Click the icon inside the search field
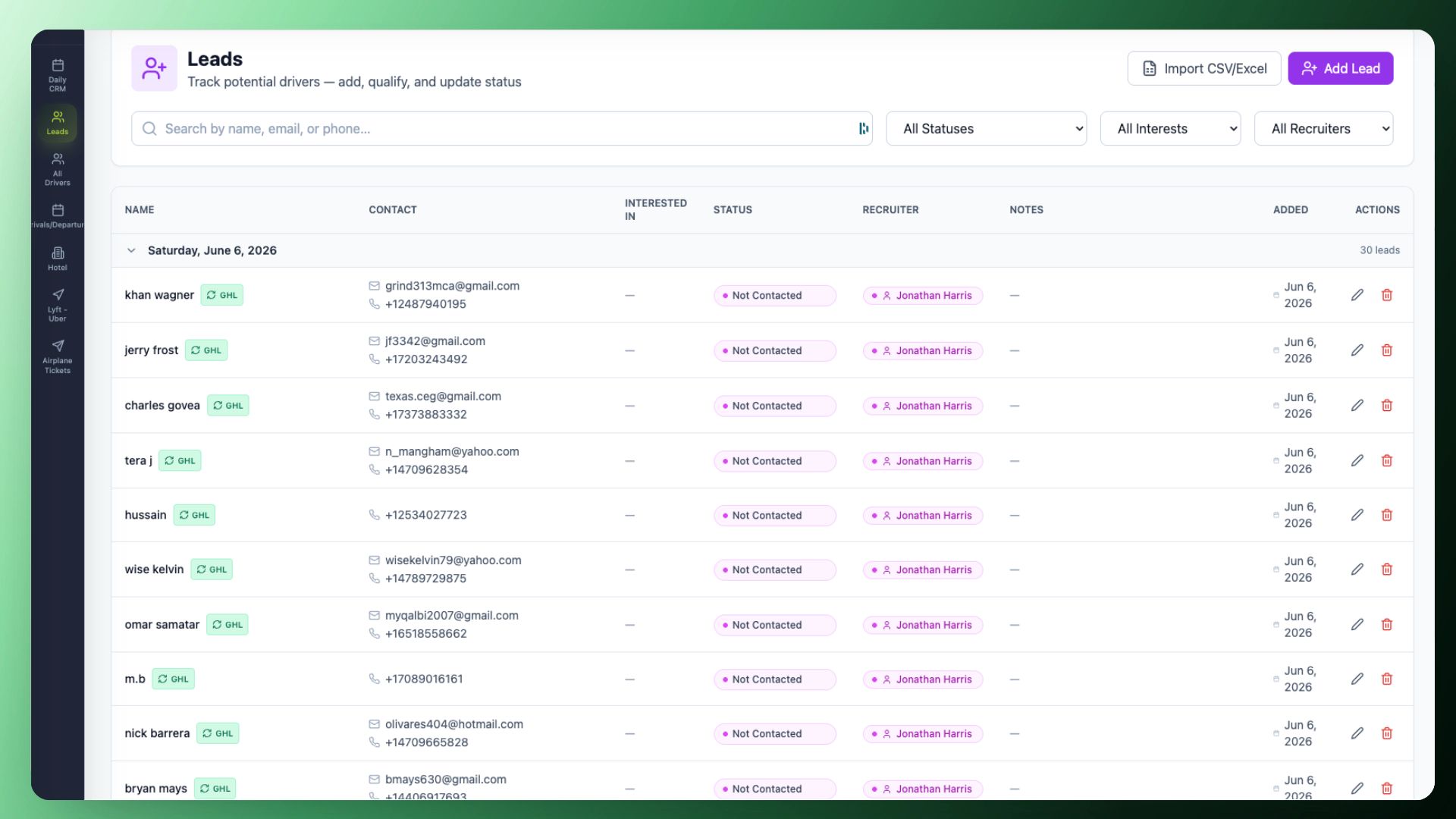Image resolution: width=1456 pixels, height=819 pixels. 863,129
